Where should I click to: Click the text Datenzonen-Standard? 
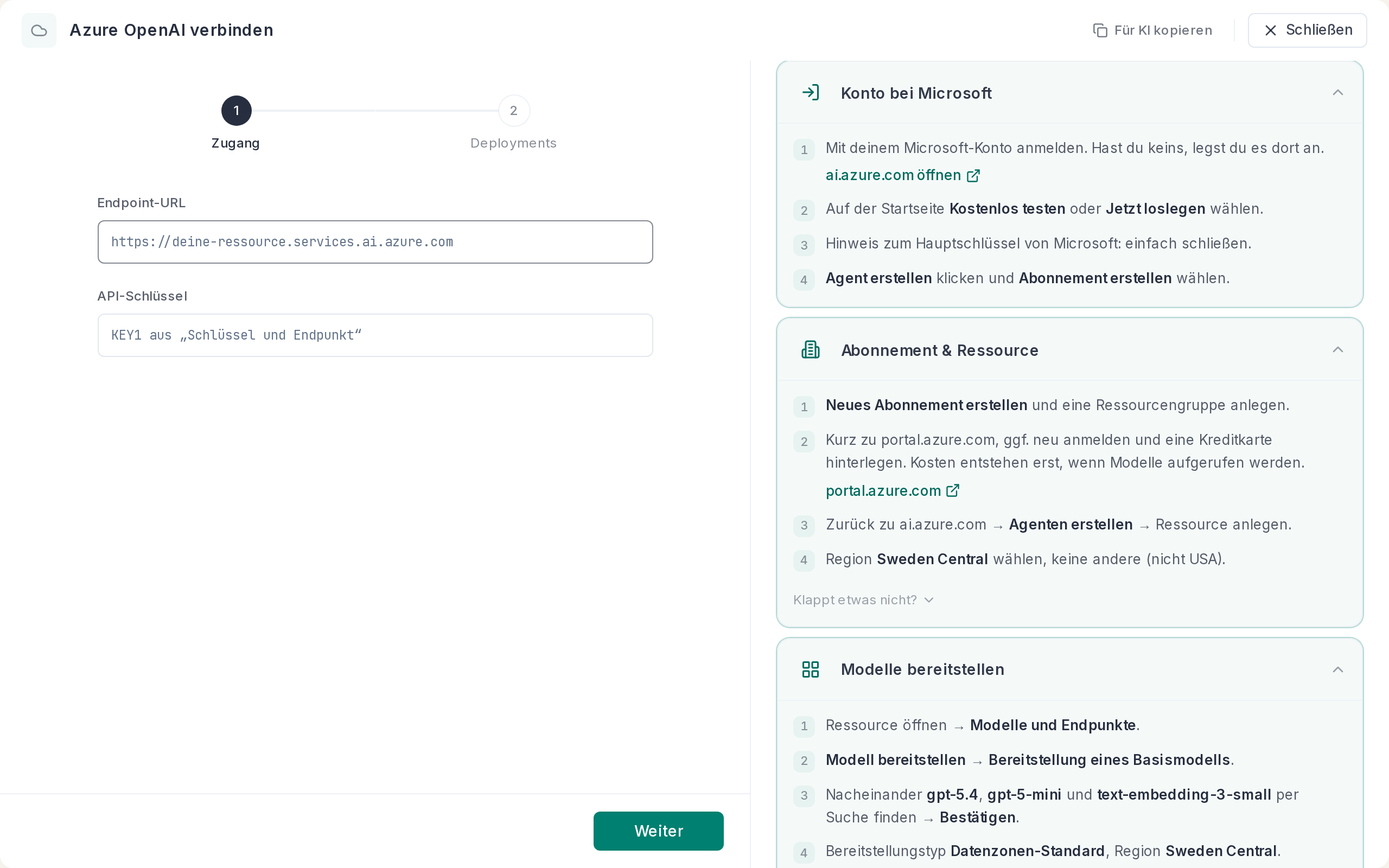1028,851
